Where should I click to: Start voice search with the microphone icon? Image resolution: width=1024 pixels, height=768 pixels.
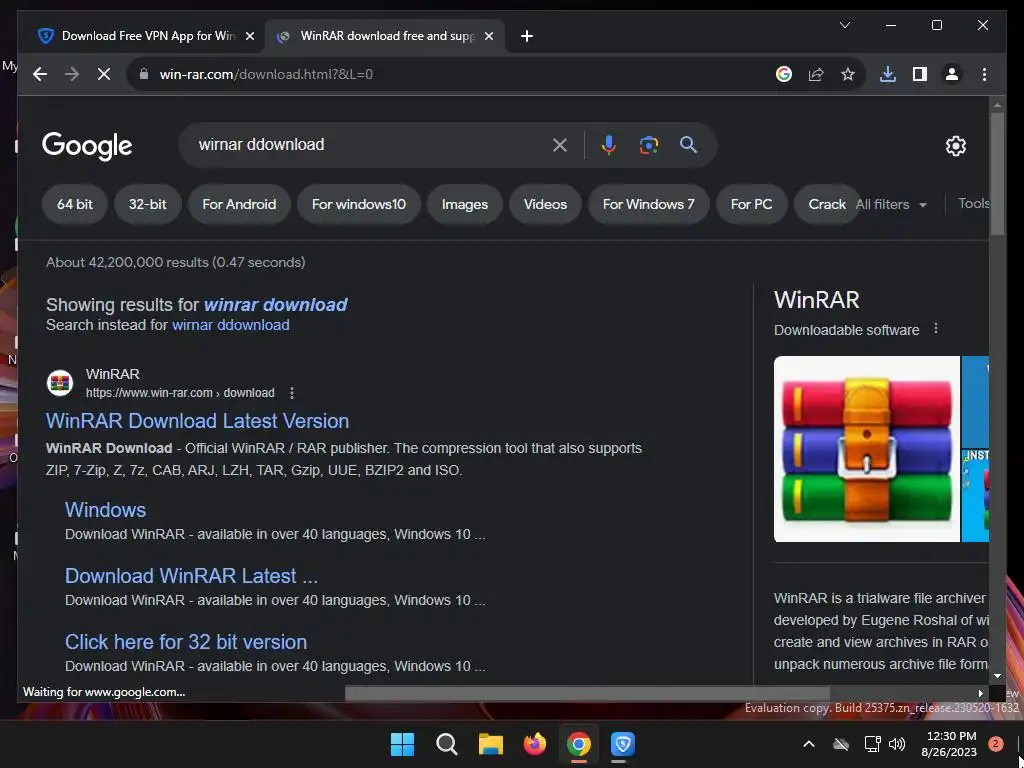pos(609,145)
